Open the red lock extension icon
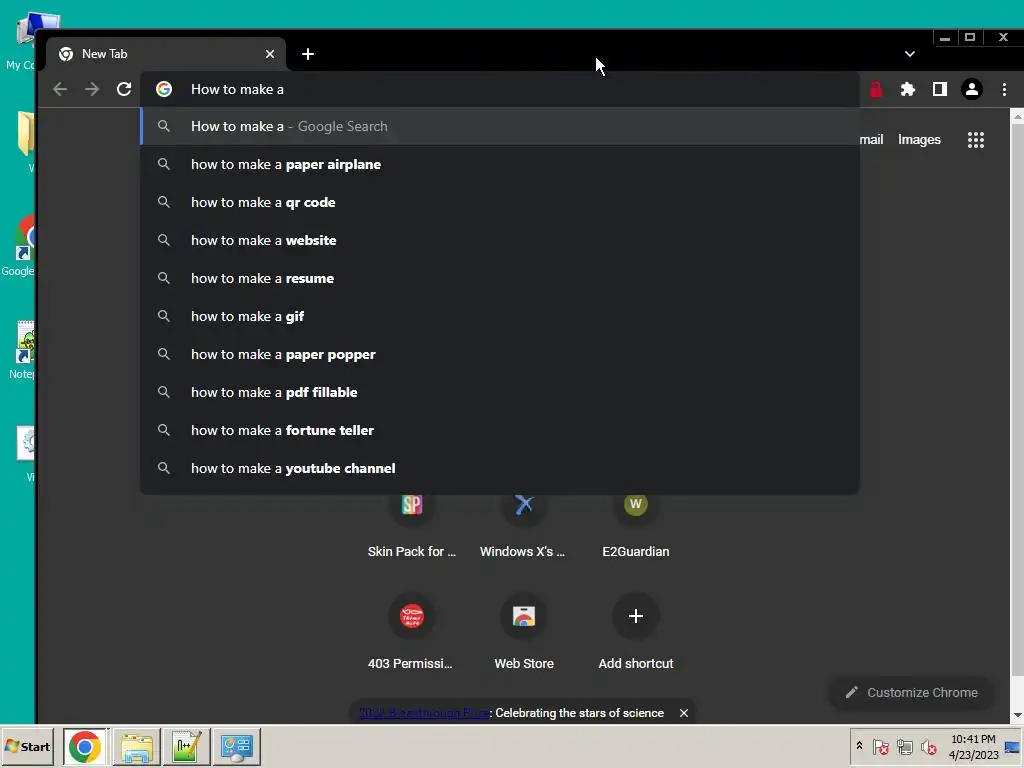The image size is (1024, 768). tap(876, 89)
